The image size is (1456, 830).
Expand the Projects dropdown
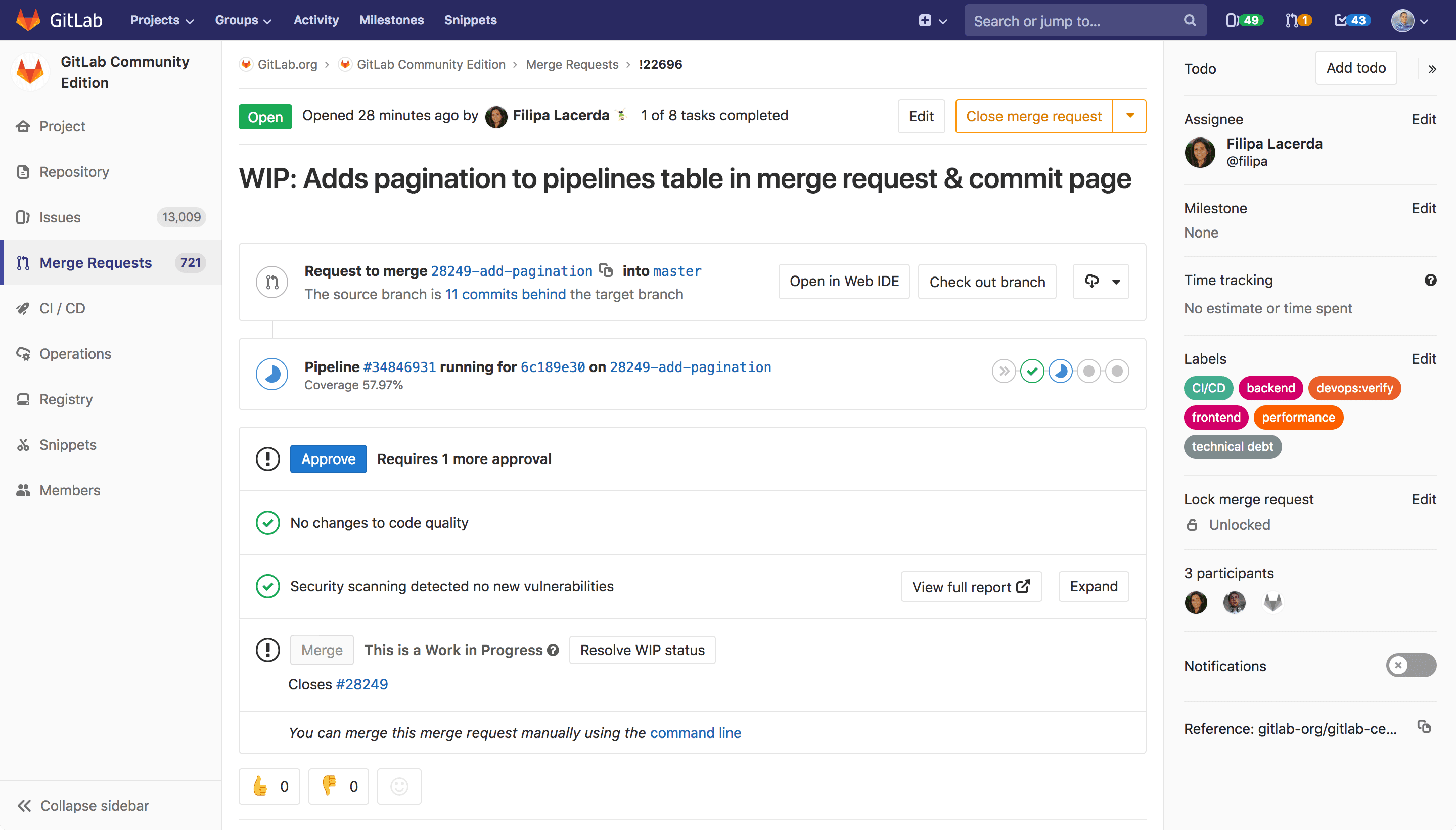point(161,20)
